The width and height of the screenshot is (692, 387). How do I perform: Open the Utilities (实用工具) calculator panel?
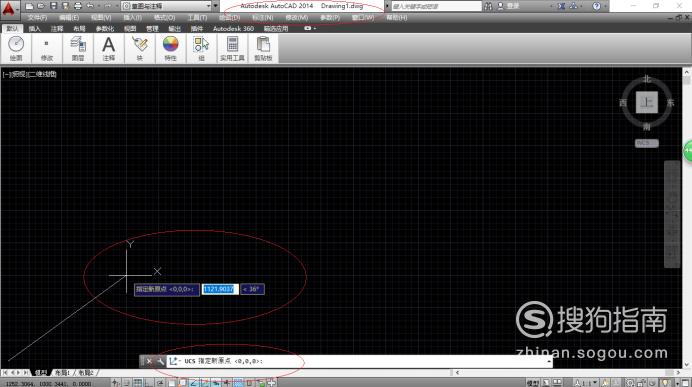232,49
